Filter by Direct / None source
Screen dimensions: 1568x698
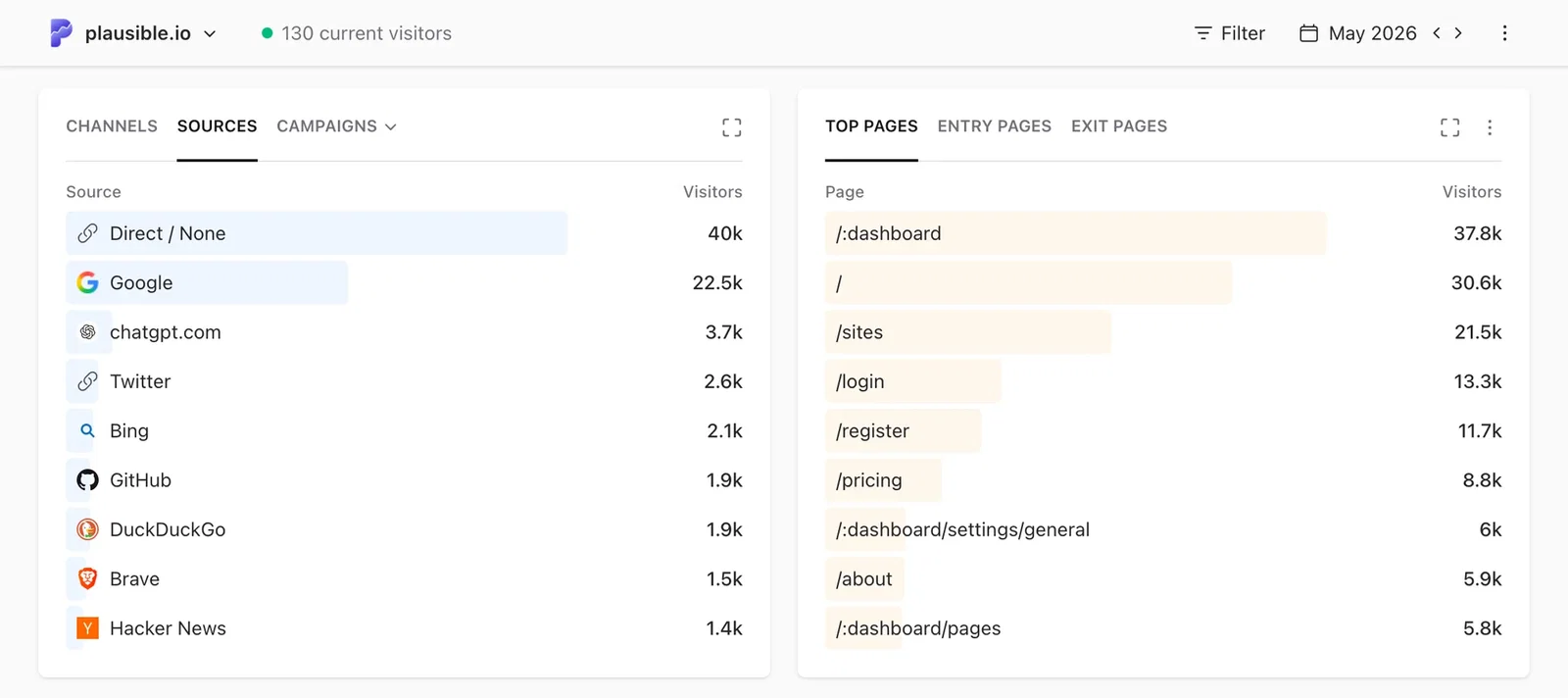[x=168, y=233]
